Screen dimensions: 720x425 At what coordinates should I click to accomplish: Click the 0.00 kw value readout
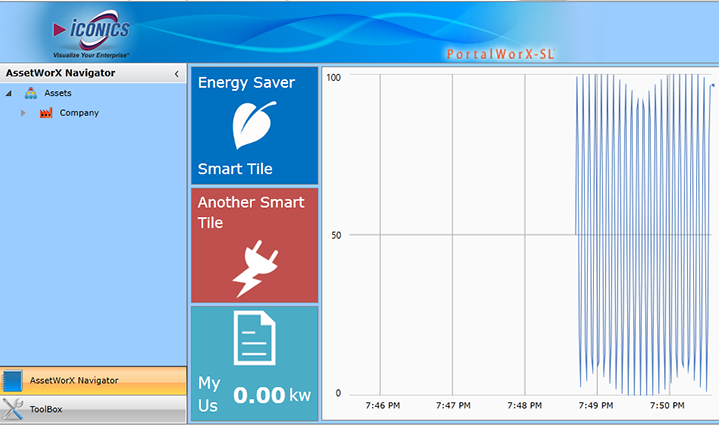tap(272, 395)
